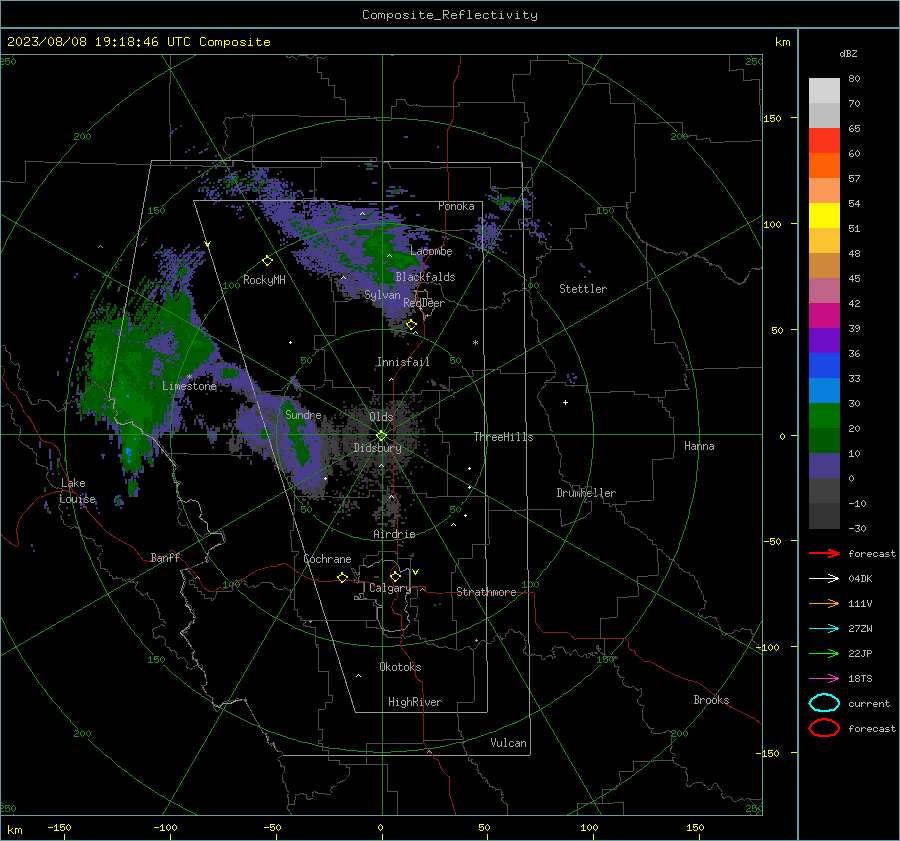Click the Banff city label
This screenshot has width=900, height=841.
tap(165, 557)
